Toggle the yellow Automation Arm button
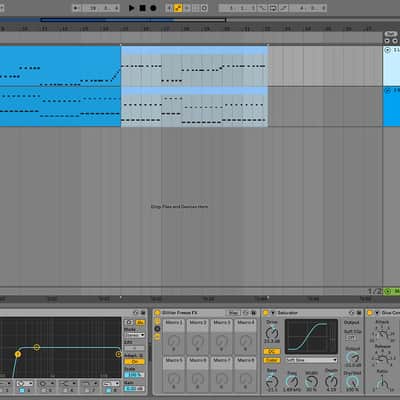The image size is (400, 400). click(178, 8)
